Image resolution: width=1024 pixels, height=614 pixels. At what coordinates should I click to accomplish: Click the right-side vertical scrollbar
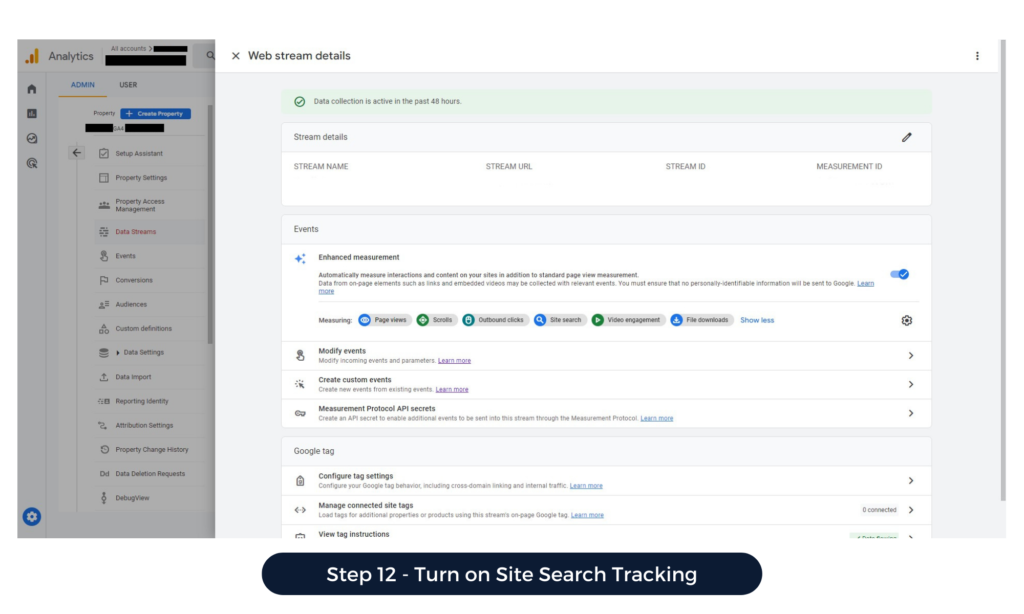[1001, 270]
